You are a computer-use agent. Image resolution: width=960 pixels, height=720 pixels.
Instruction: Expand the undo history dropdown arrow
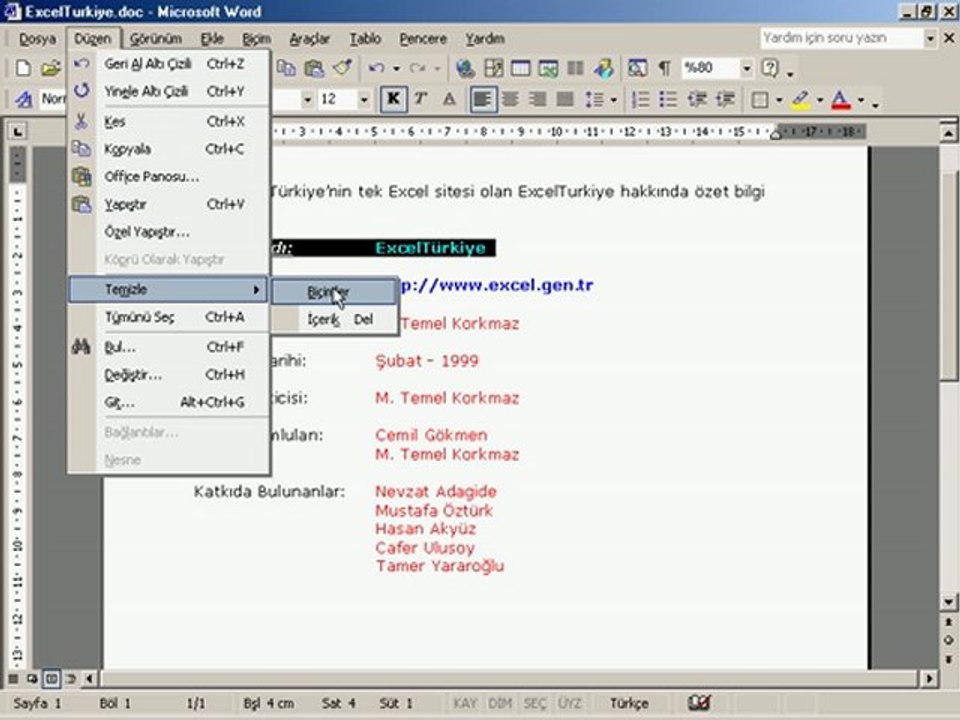pyautogui.click(x=396, y=69)
